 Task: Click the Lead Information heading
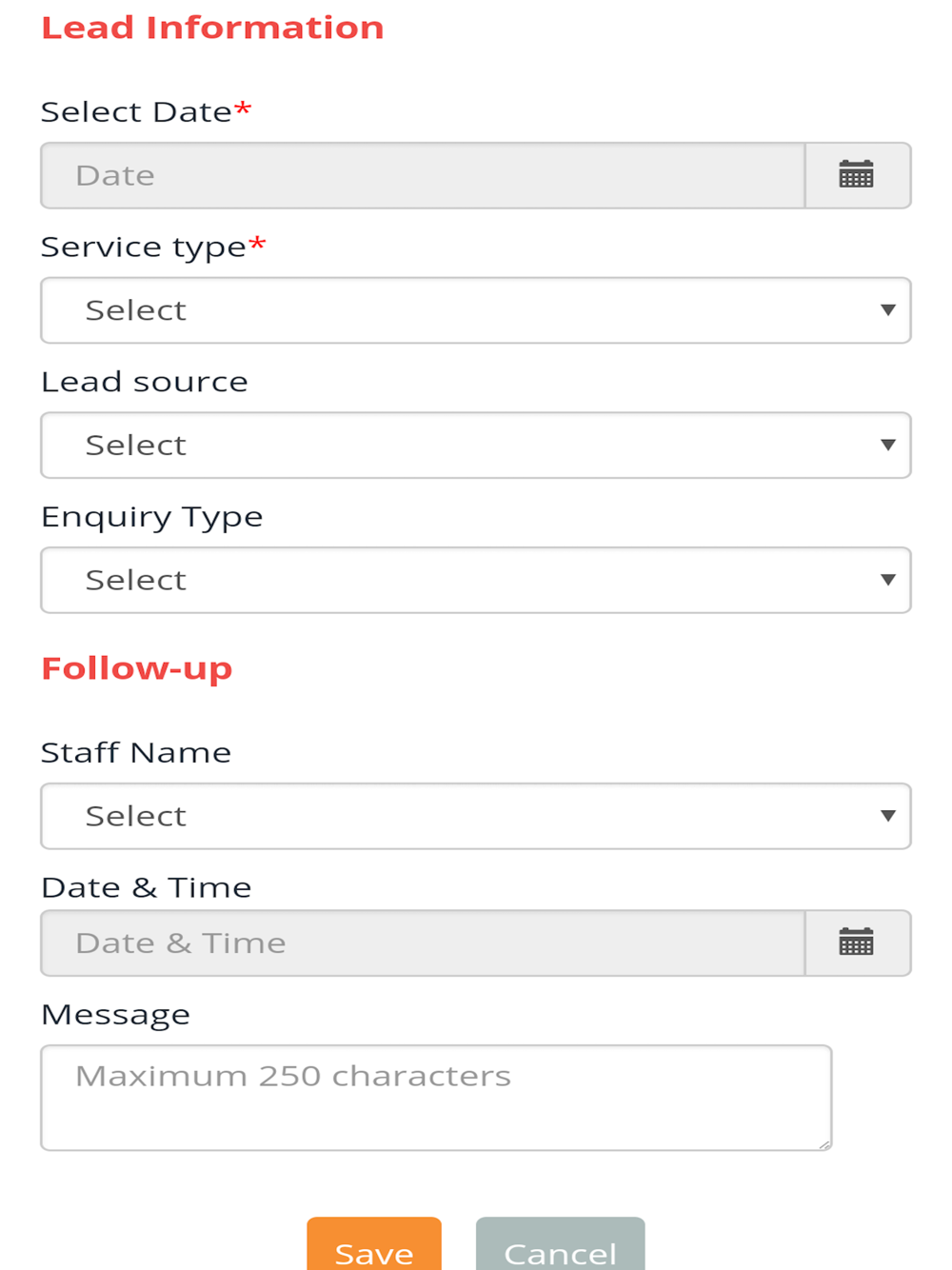212,28
